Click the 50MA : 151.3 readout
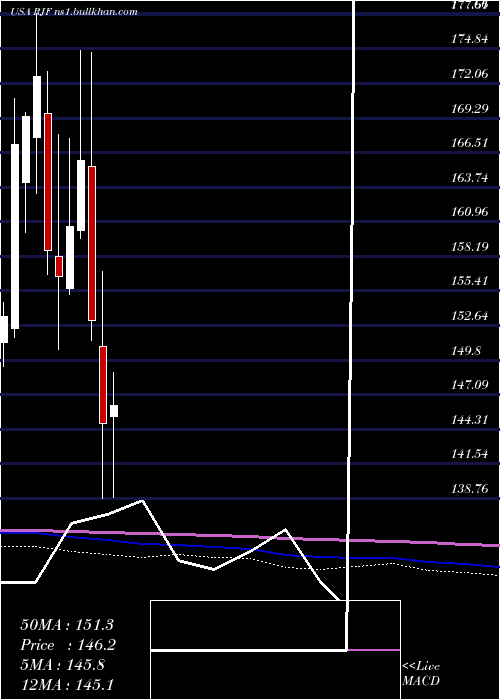 (67, 625)
